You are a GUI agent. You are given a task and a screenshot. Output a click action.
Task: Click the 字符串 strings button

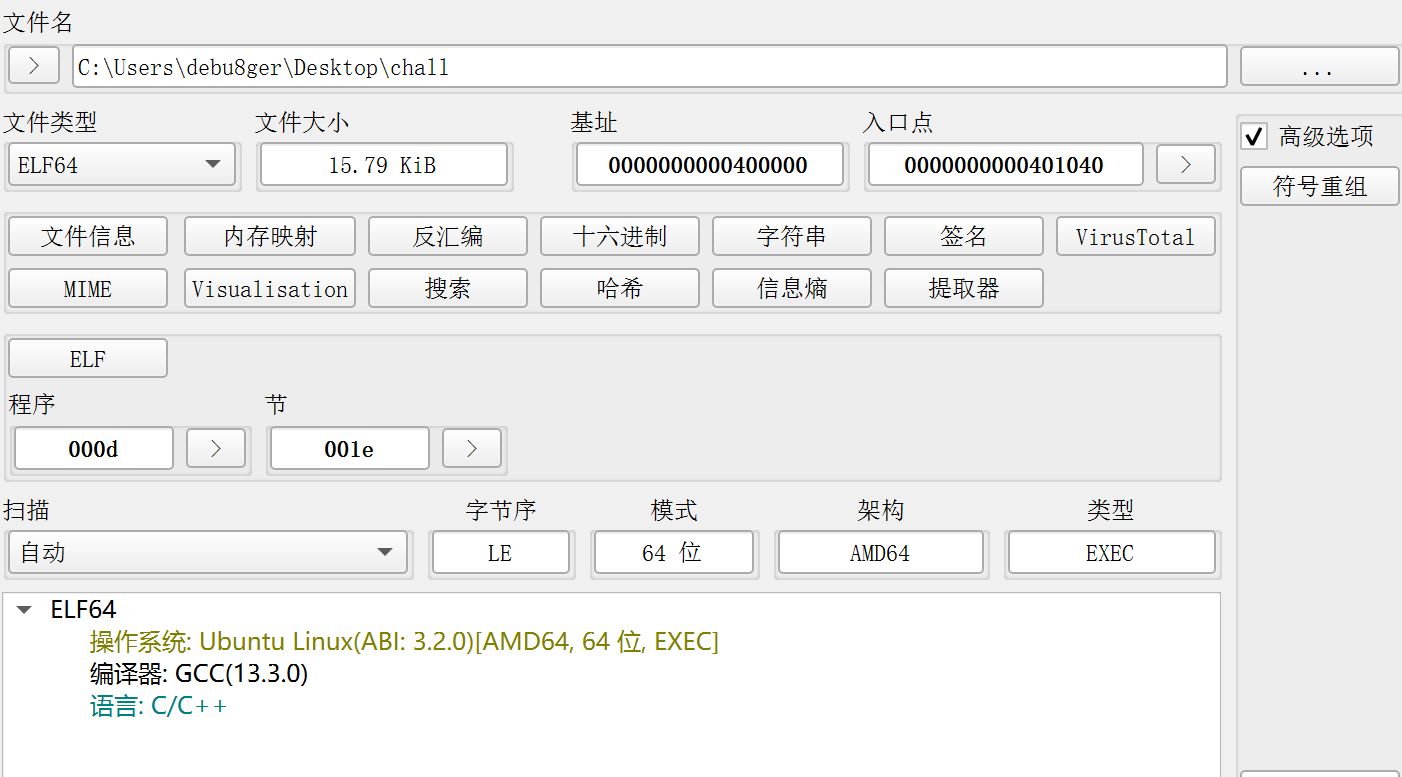[x=791, y=237]
